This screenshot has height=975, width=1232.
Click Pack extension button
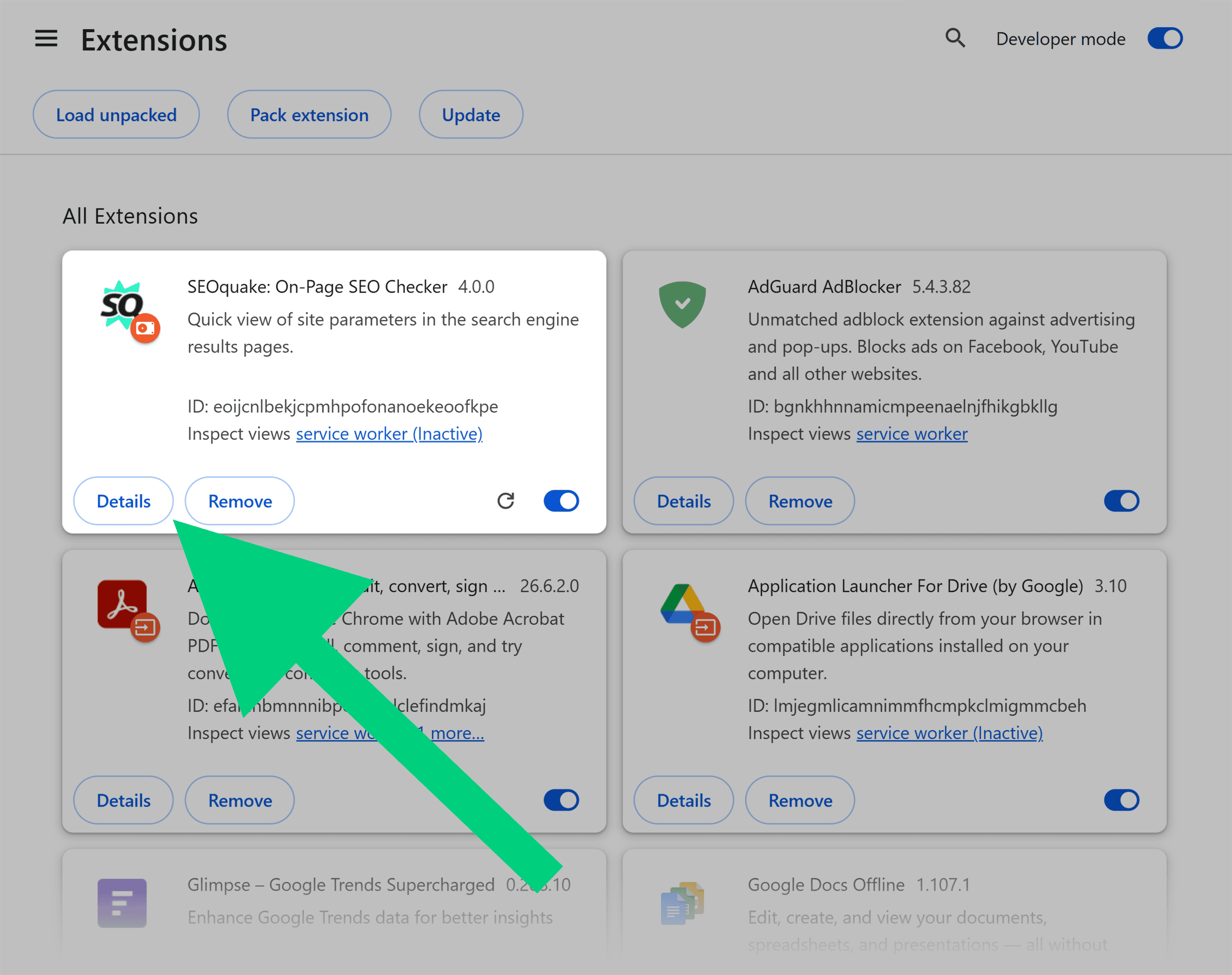point(309,114)
